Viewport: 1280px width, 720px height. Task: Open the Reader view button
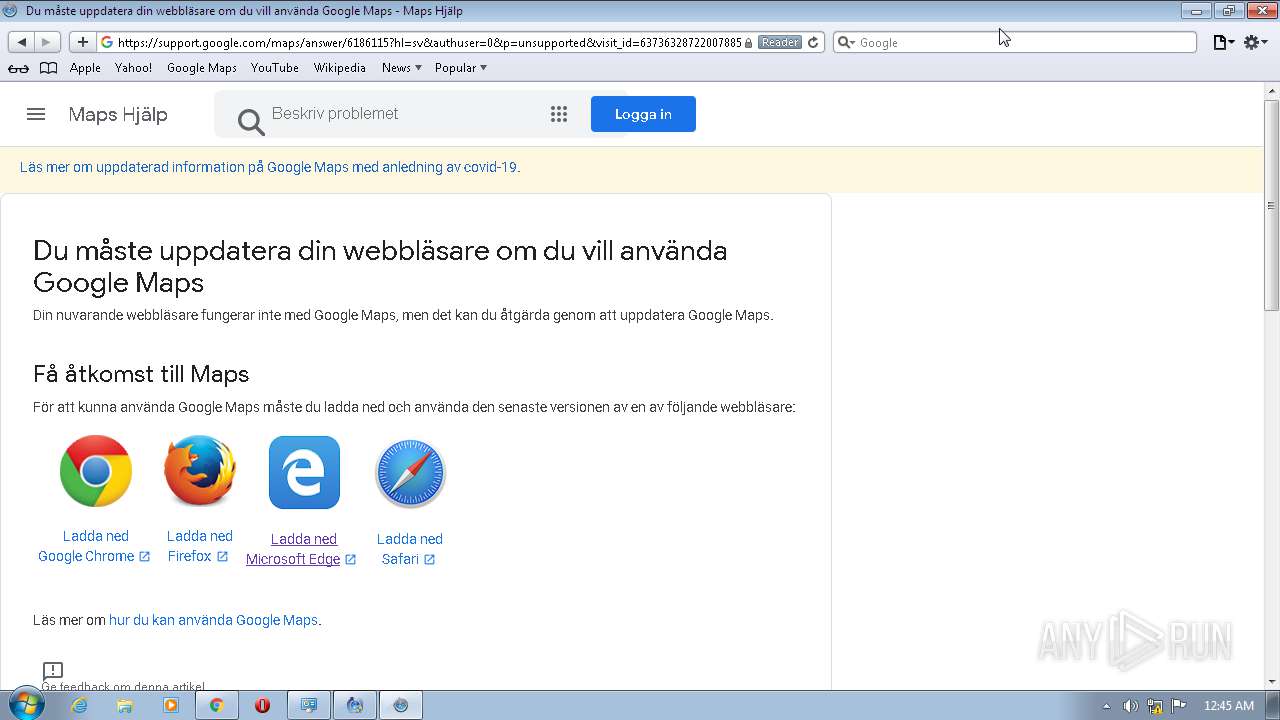[x=779, y=42]
